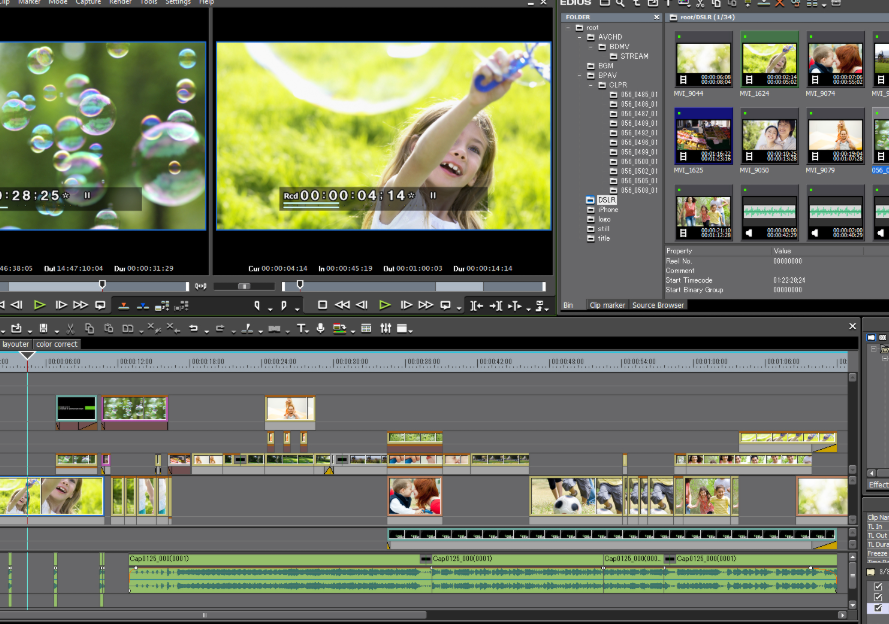Open the Clip marker tab
Viewport: 889px width, 624px height.
[607, 305]
